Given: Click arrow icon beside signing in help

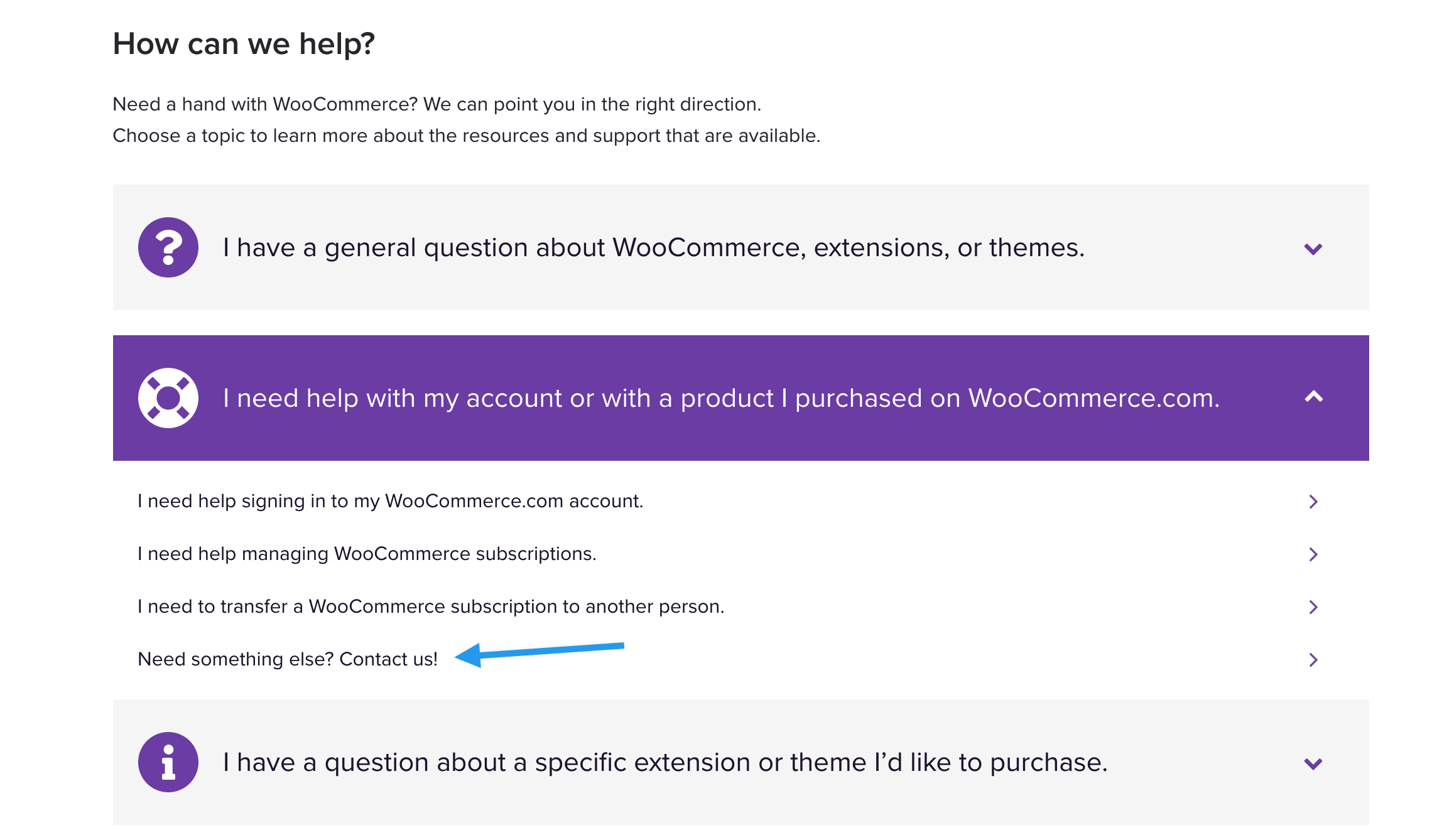Looking at the screenshot, I should pos(1313,502).
